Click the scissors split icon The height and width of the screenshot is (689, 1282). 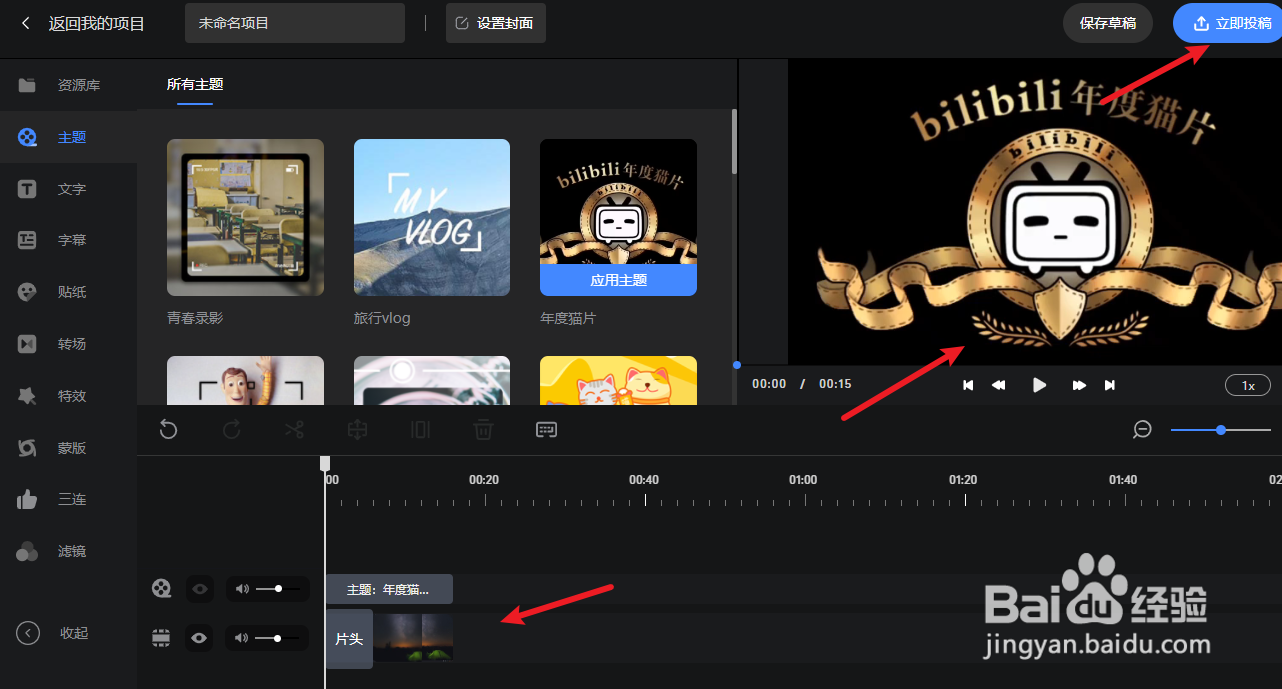point(294,430)
